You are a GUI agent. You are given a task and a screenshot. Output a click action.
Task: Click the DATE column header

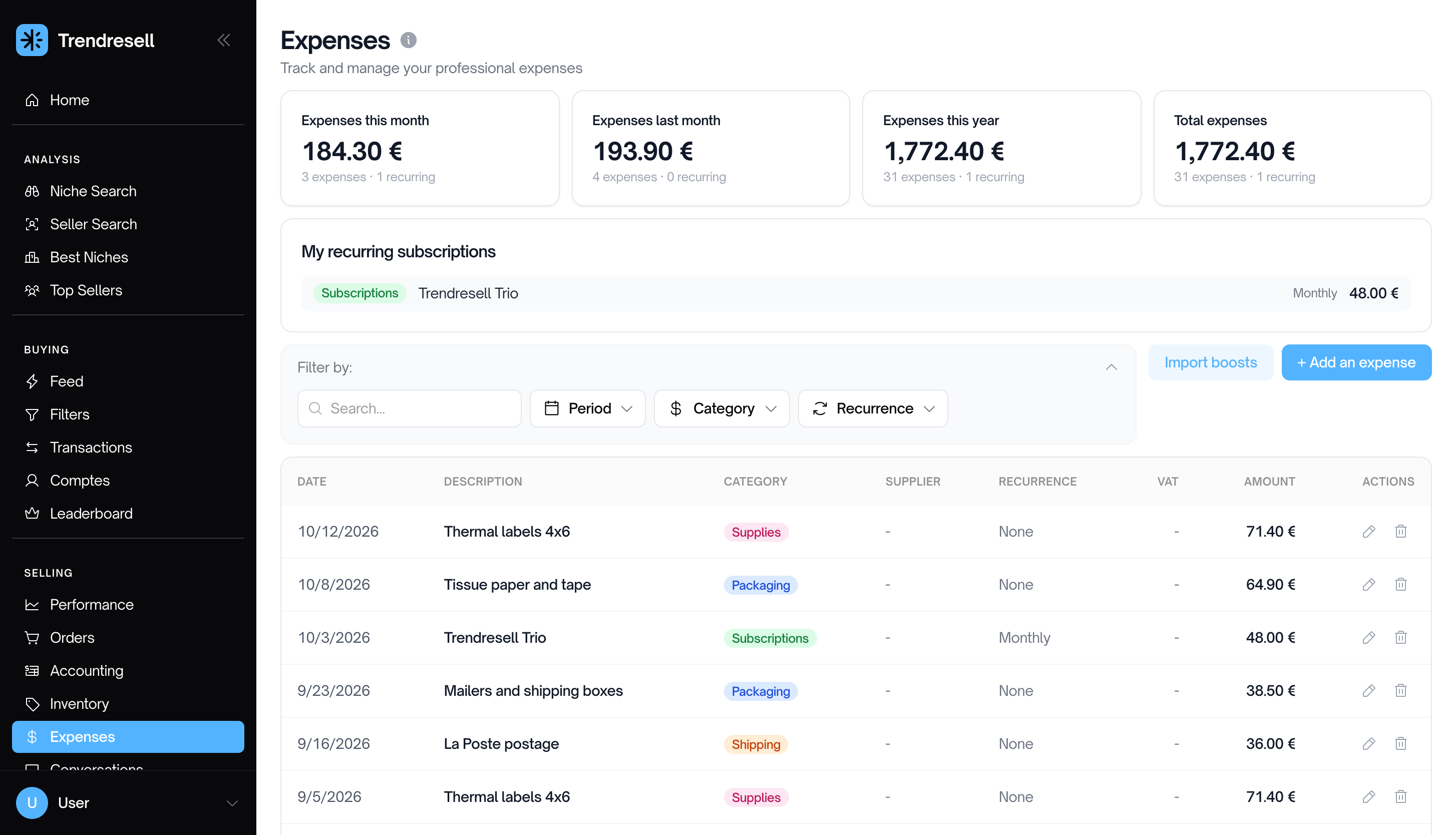coord(311,482)
